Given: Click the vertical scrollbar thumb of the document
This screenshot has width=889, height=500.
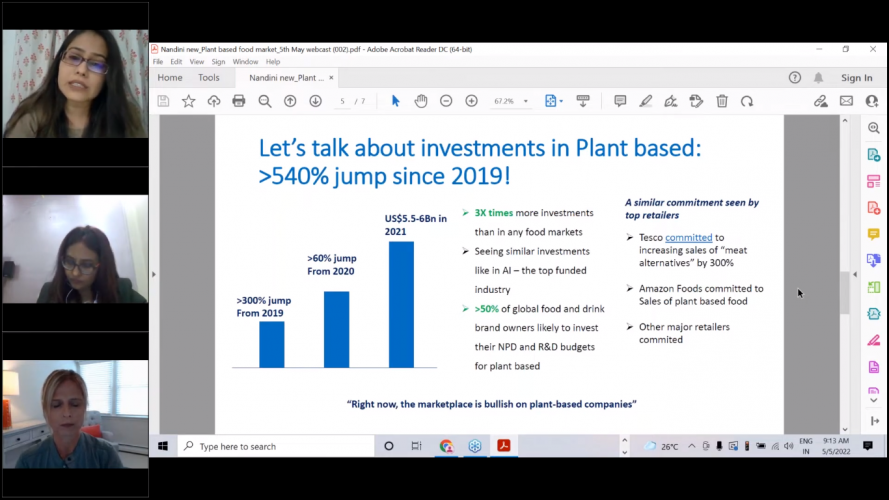Looking at the screenshot, I should (845, 293).
